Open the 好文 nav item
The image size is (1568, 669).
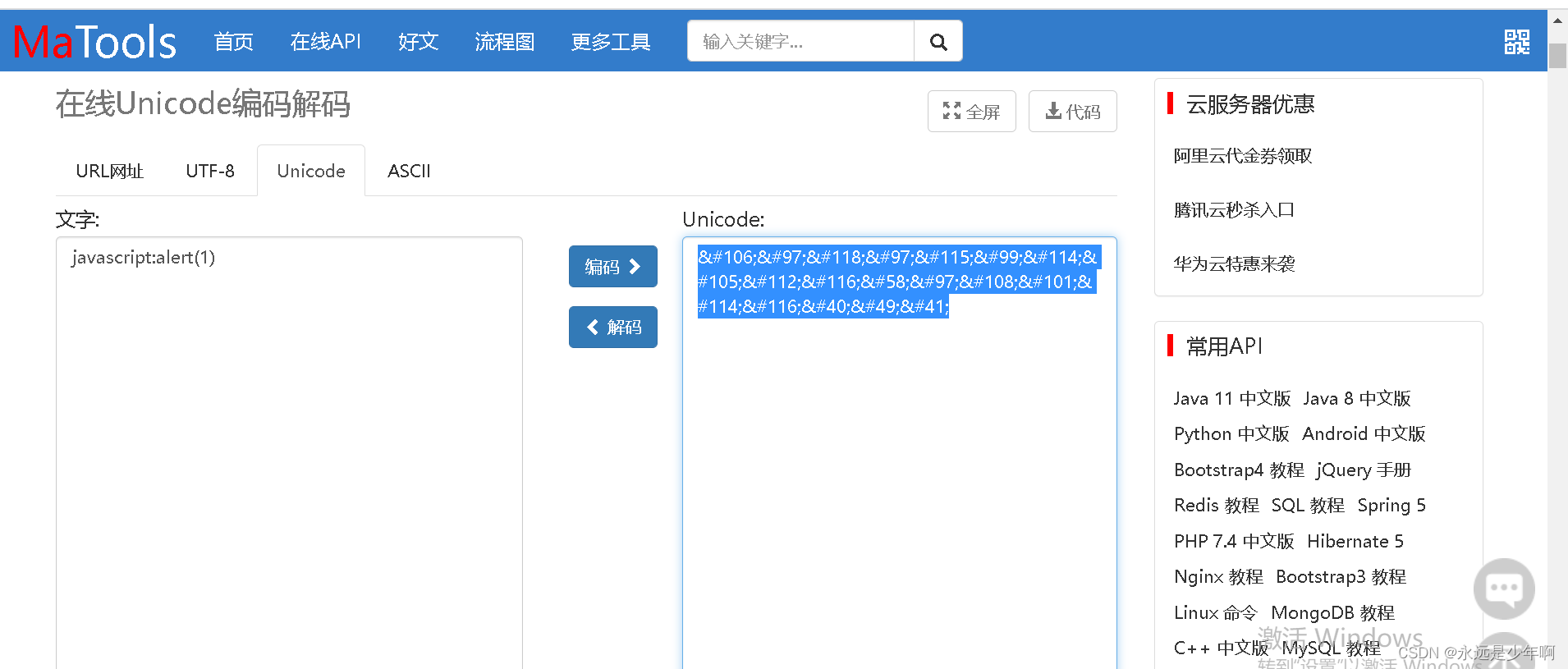[x=419, y=42]
